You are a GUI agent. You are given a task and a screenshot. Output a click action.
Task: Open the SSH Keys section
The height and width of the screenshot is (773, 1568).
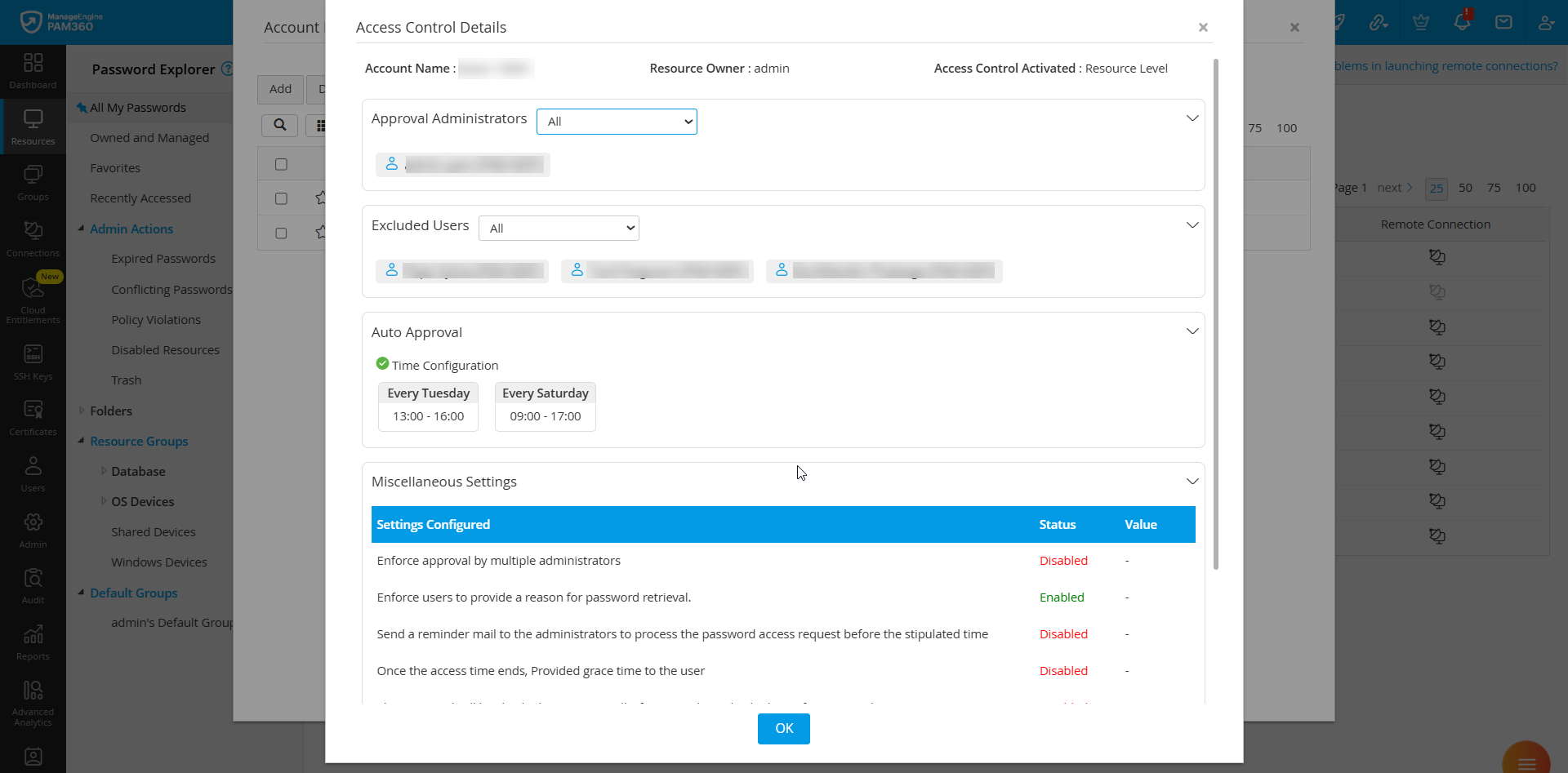point(33,360)
